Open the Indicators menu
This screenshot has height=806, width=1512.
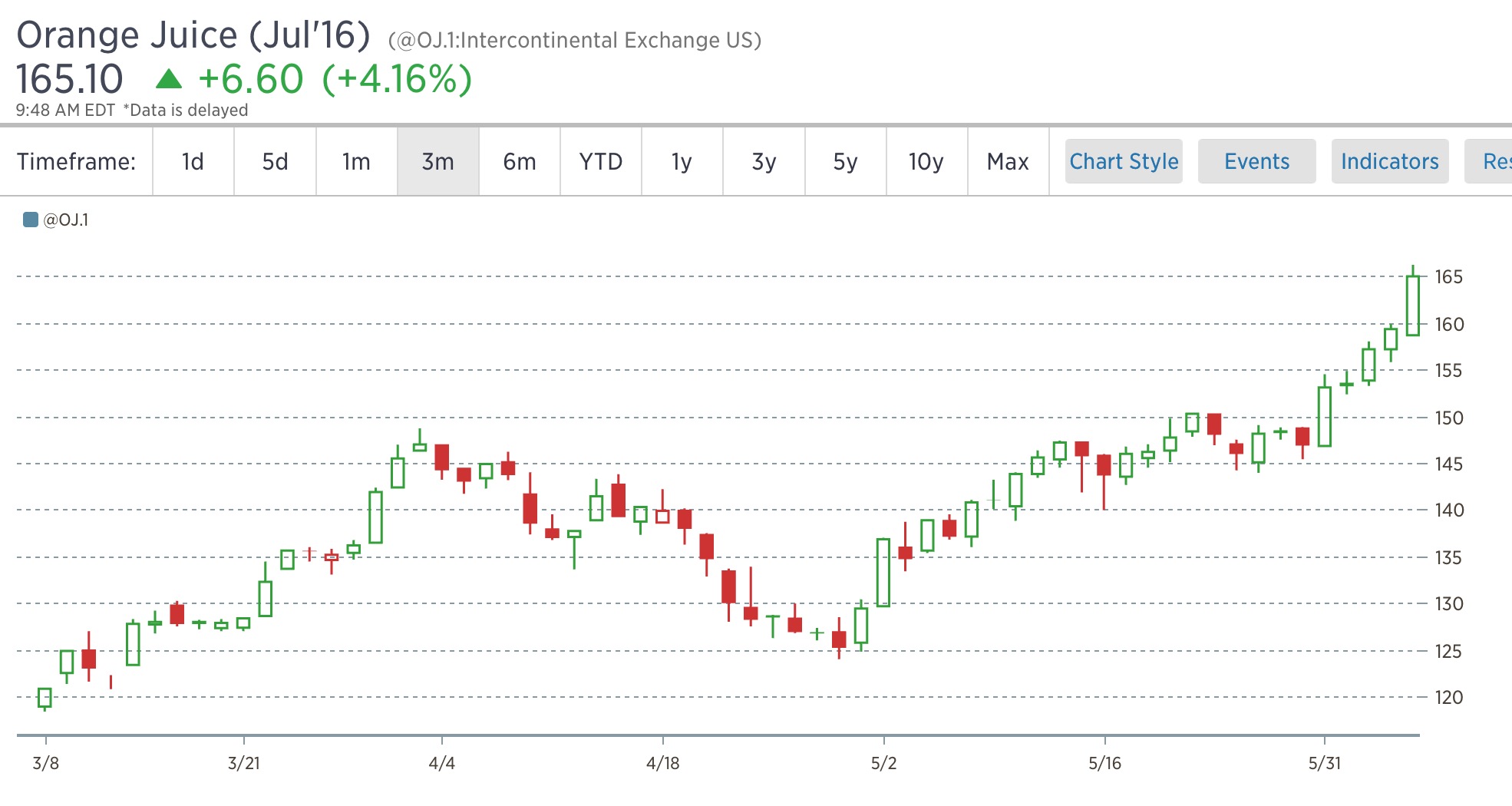(x=1390, y=161)
